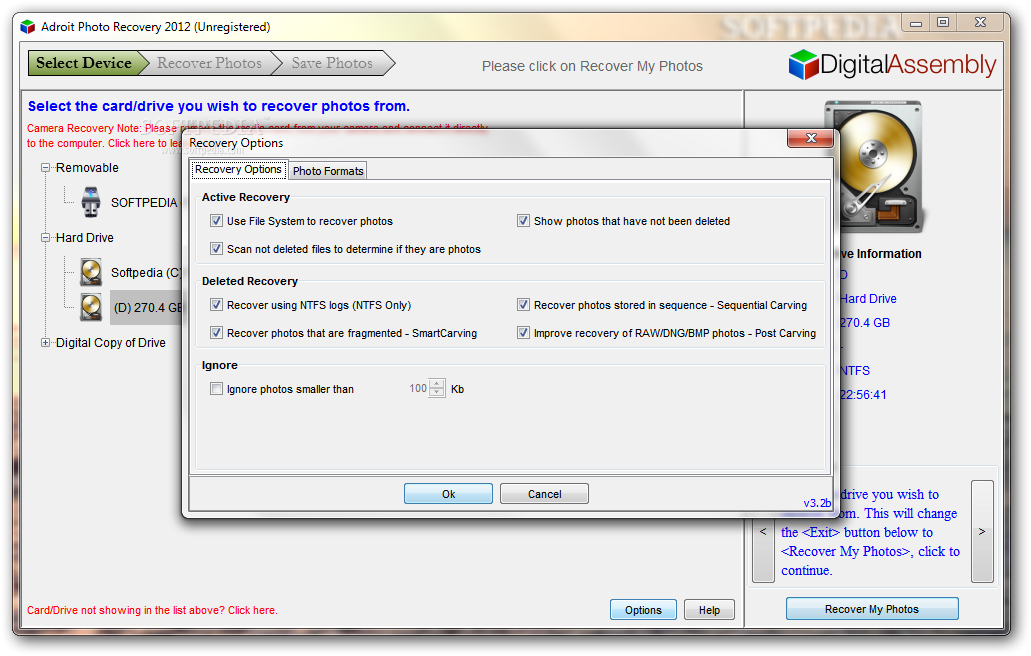Click Card/Drive not showing link
Screen dimensions: 1031x656
(x=152, y=610)
